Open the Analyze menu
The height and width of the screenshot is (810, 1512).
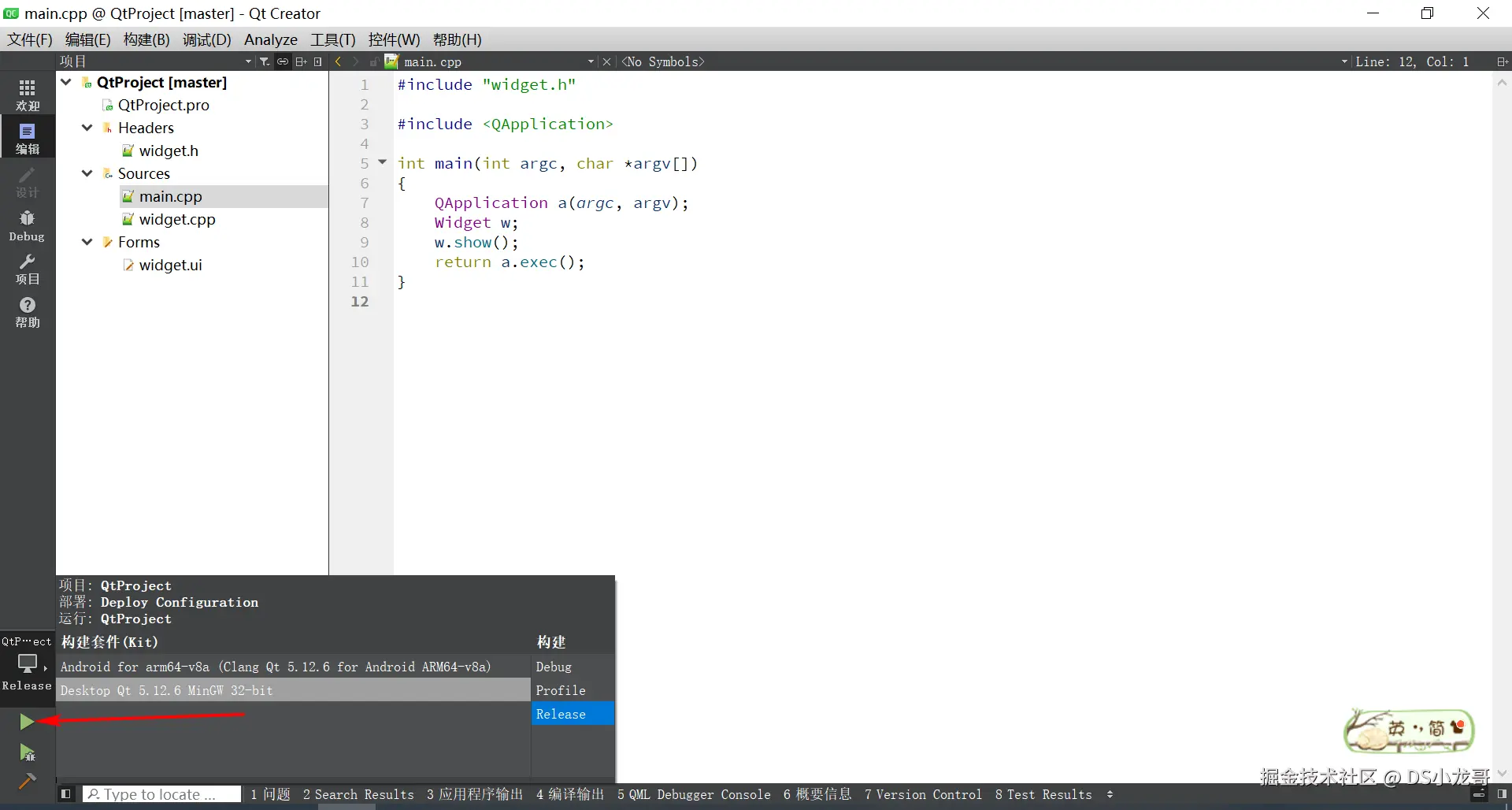click(x=271, y=39)
